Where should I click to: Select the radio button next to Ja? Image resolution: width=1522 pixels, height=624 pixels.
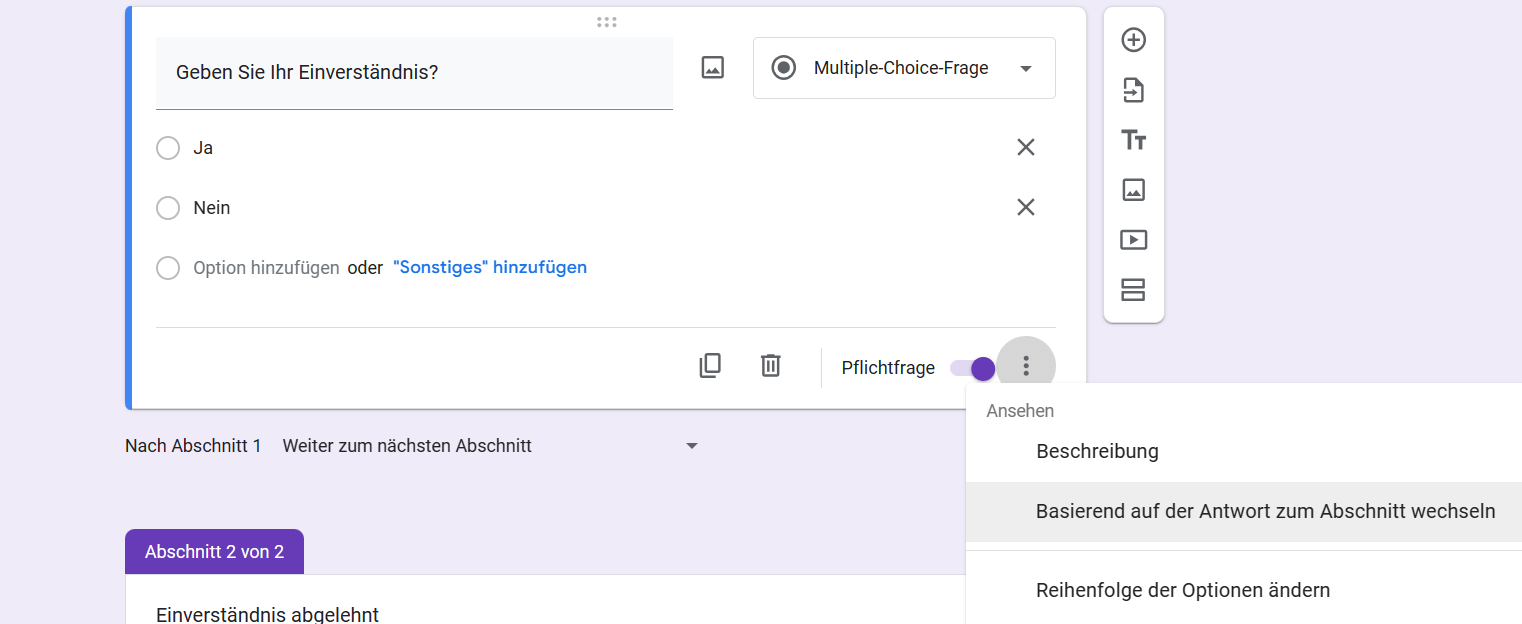[168, 148]
